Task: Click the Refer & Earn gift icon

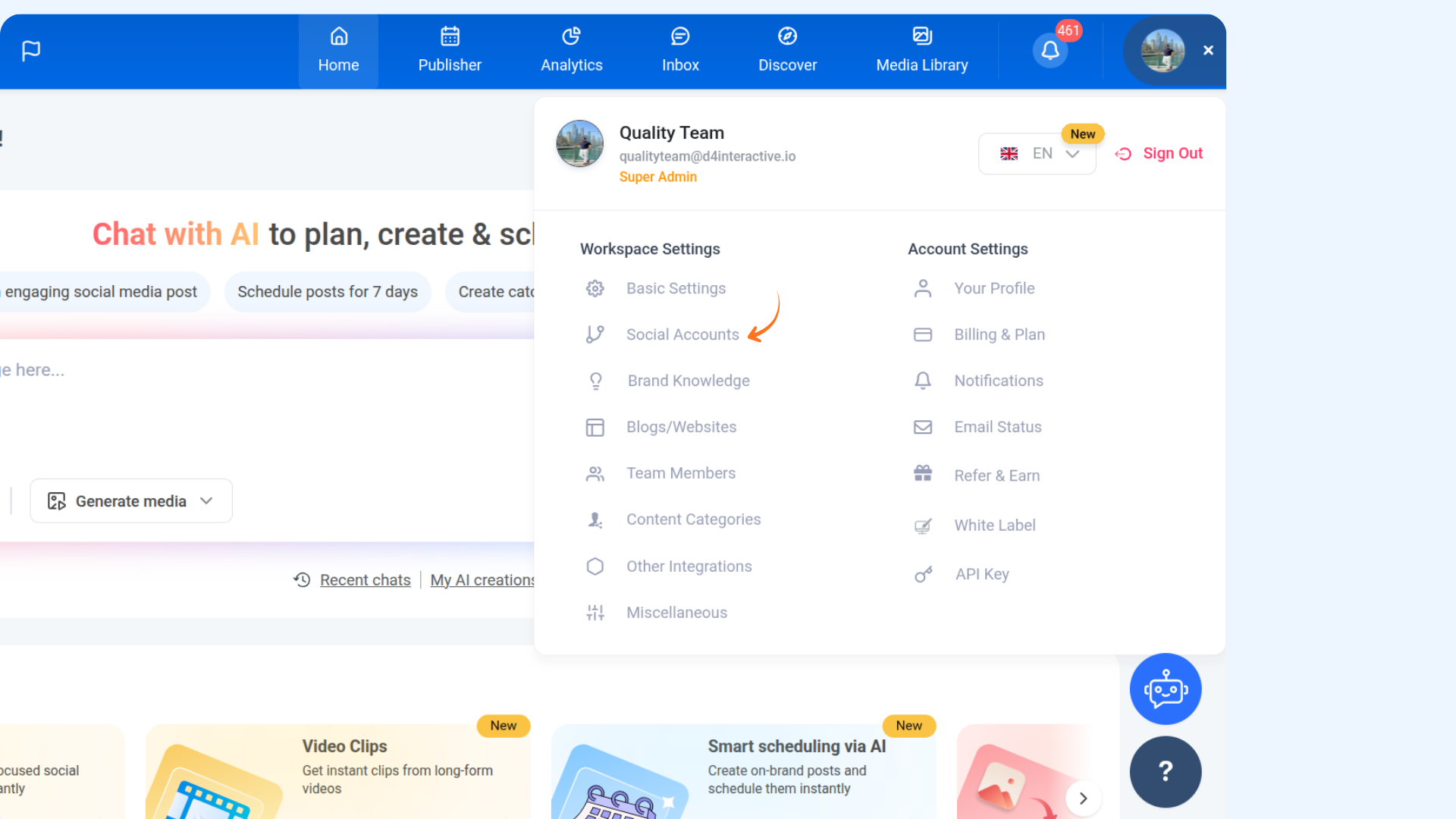Action: [923, 474]
